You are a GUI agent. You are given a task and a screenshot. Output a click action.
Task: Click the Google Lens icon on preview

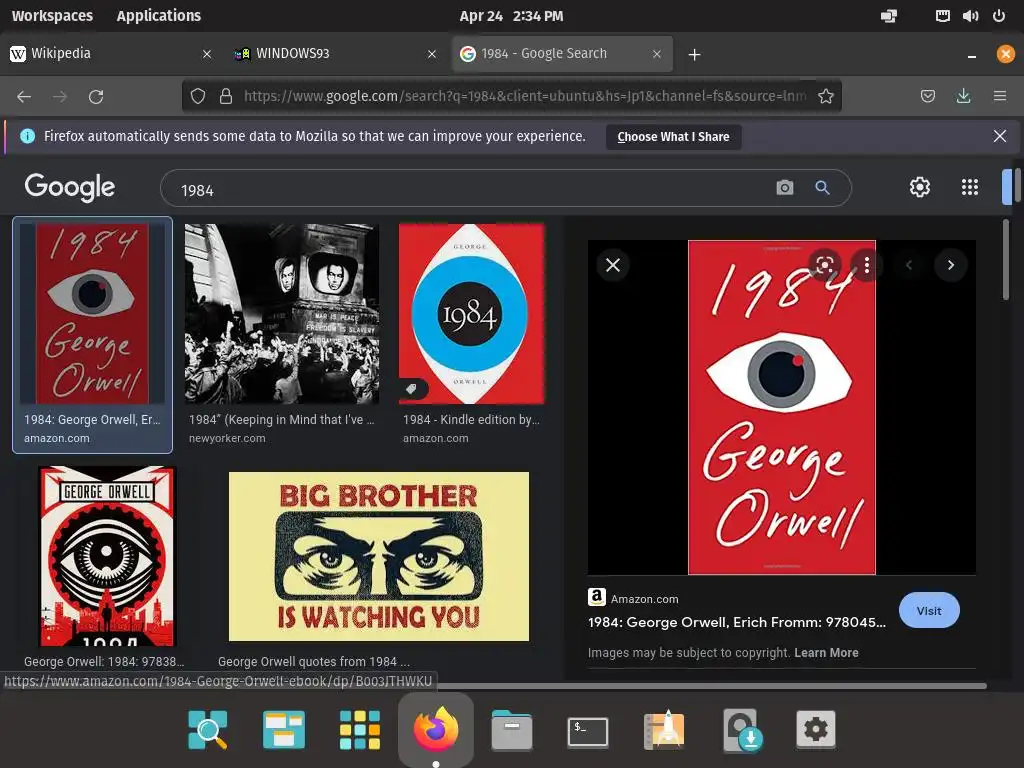coord(825,265)
